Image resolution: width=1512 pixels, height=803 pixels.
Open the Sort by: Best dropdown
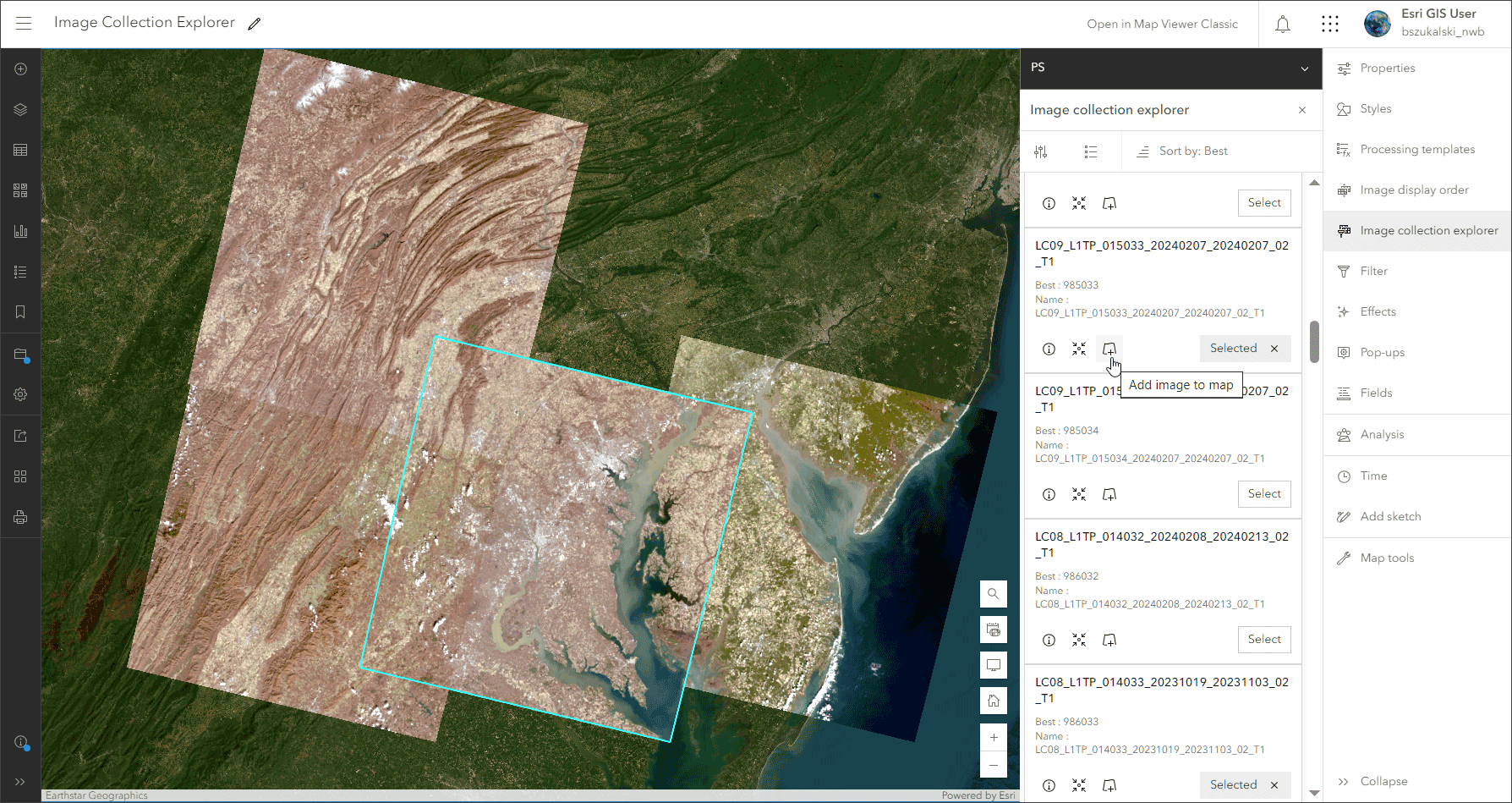(x=1184, y=151)
